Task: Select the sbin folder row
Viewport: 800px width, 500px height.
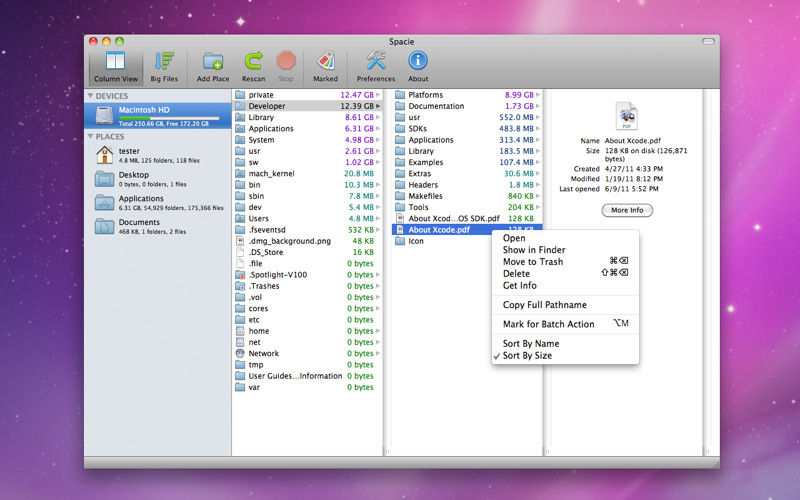Action: tap(307, 196)
